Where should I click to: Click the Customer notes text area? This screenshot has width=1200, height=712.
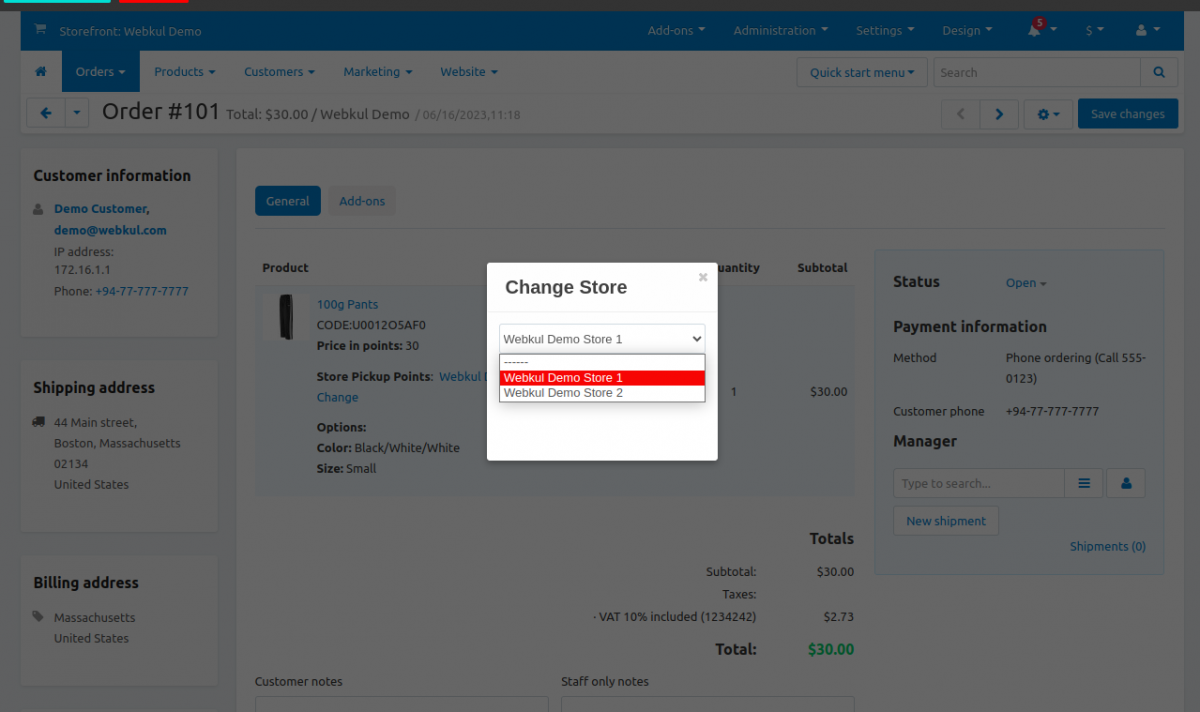tap(401, 704)
